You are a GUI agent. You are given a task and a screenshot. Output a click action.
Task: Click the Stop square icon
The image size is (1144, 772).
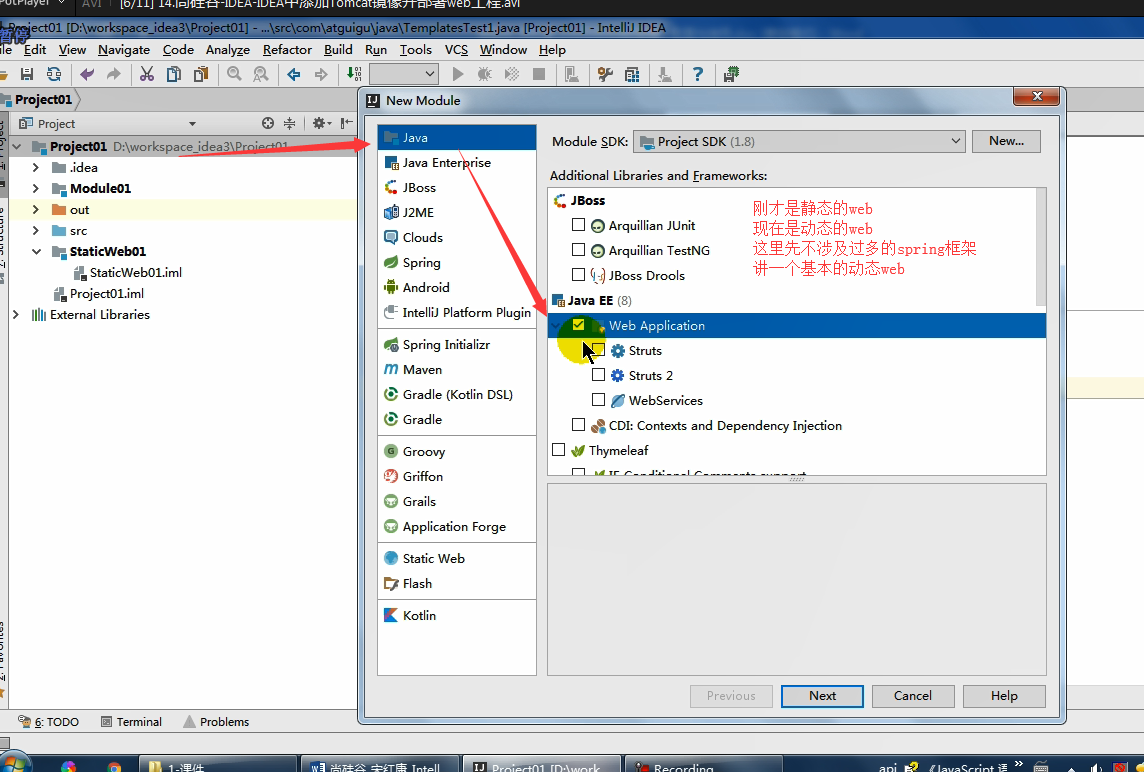539,74
